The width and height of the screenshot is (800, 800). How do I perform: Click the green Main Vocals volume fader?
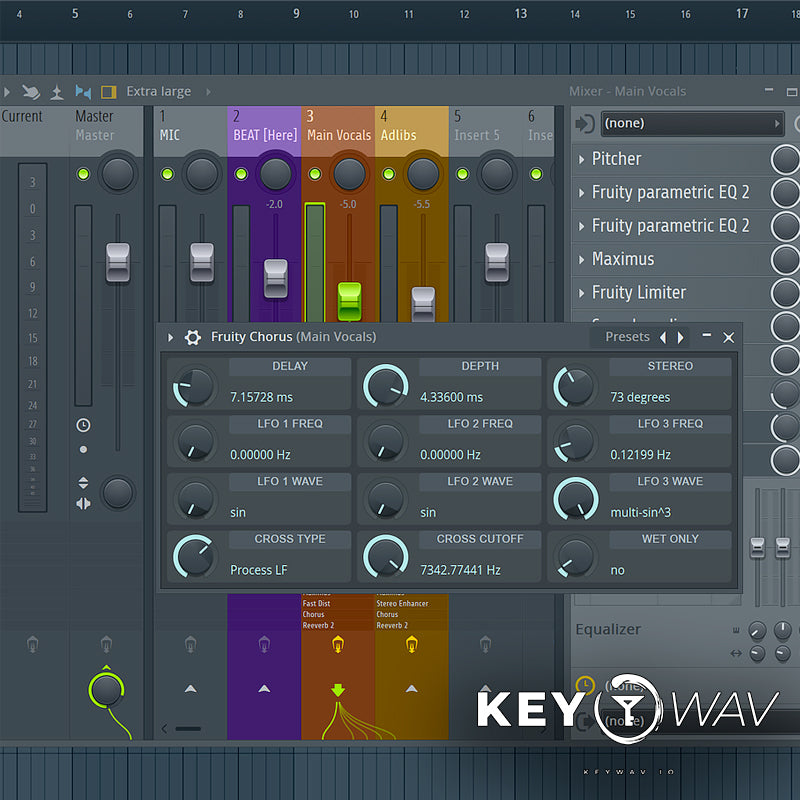pos(349,300)
